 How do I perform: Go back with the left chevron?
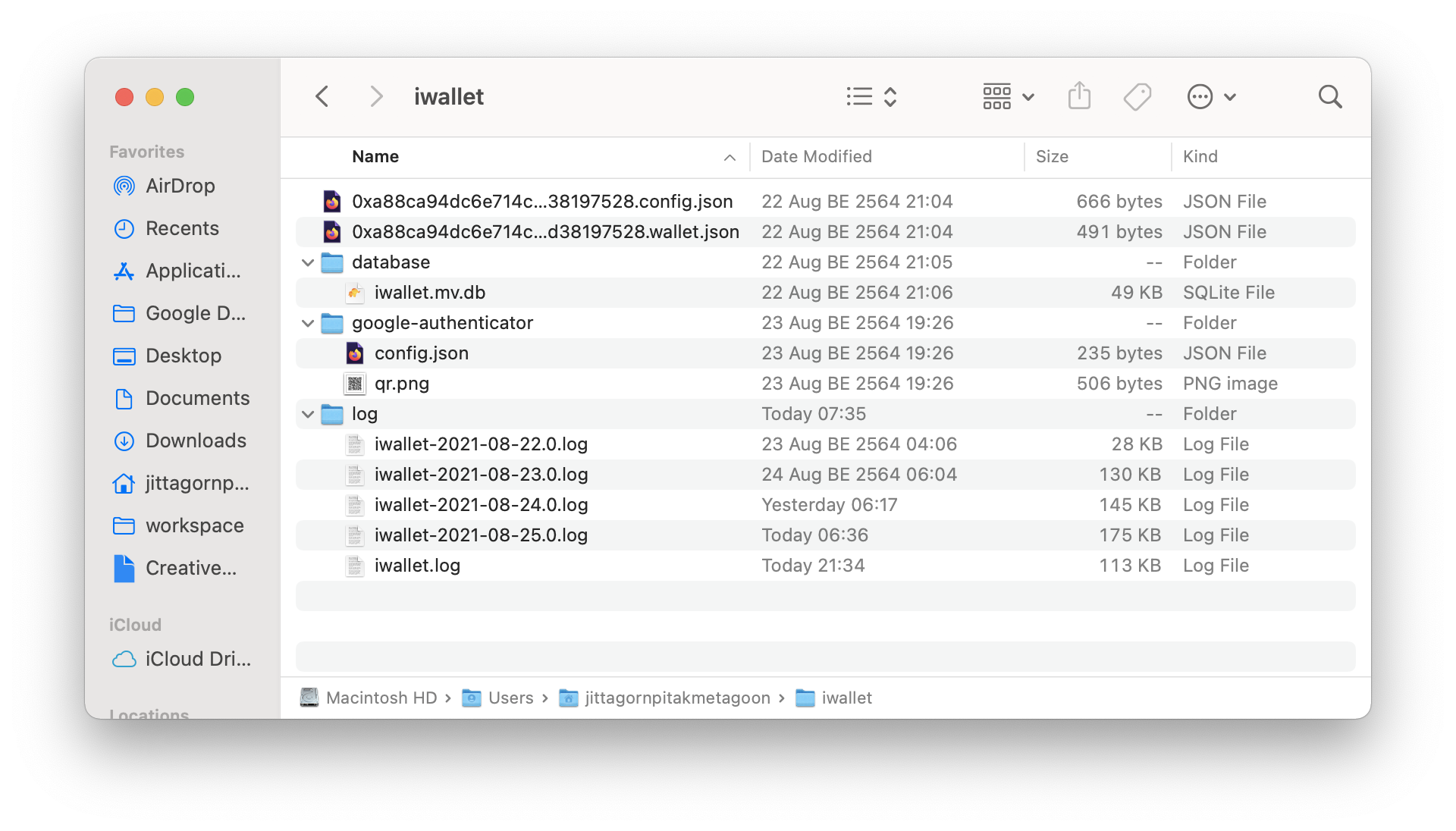coord(322,96)
